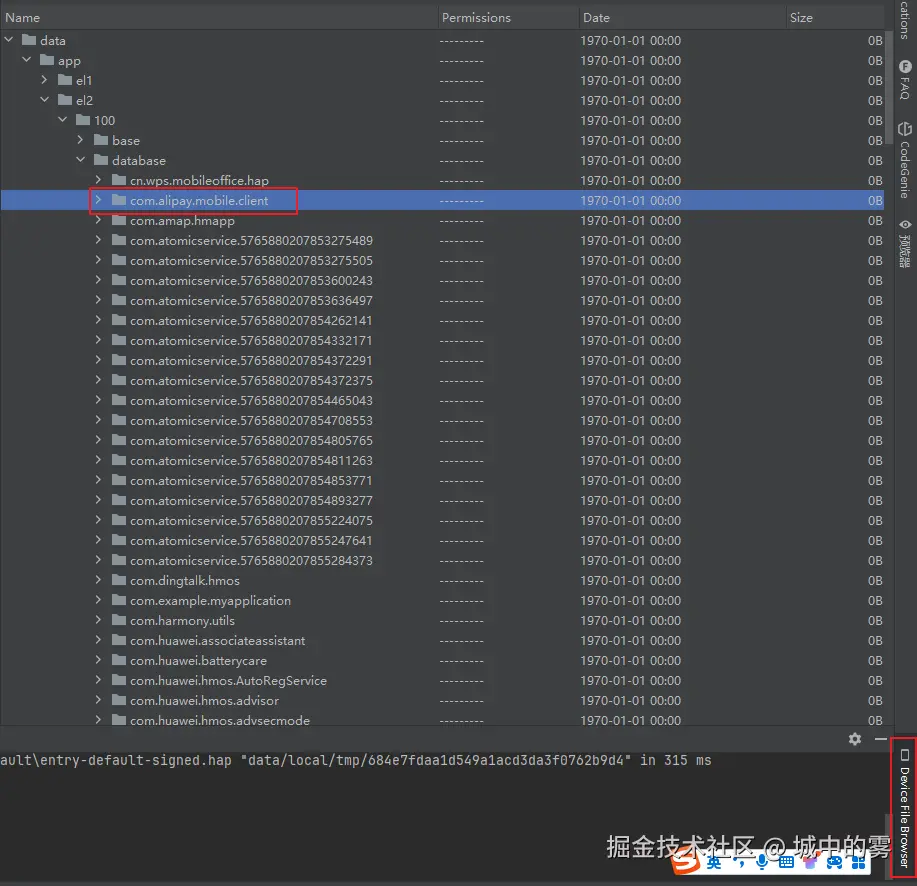Screen dimensions: 917x886
Task: Open the CodeGenie side tab
Action: [905, 160]
